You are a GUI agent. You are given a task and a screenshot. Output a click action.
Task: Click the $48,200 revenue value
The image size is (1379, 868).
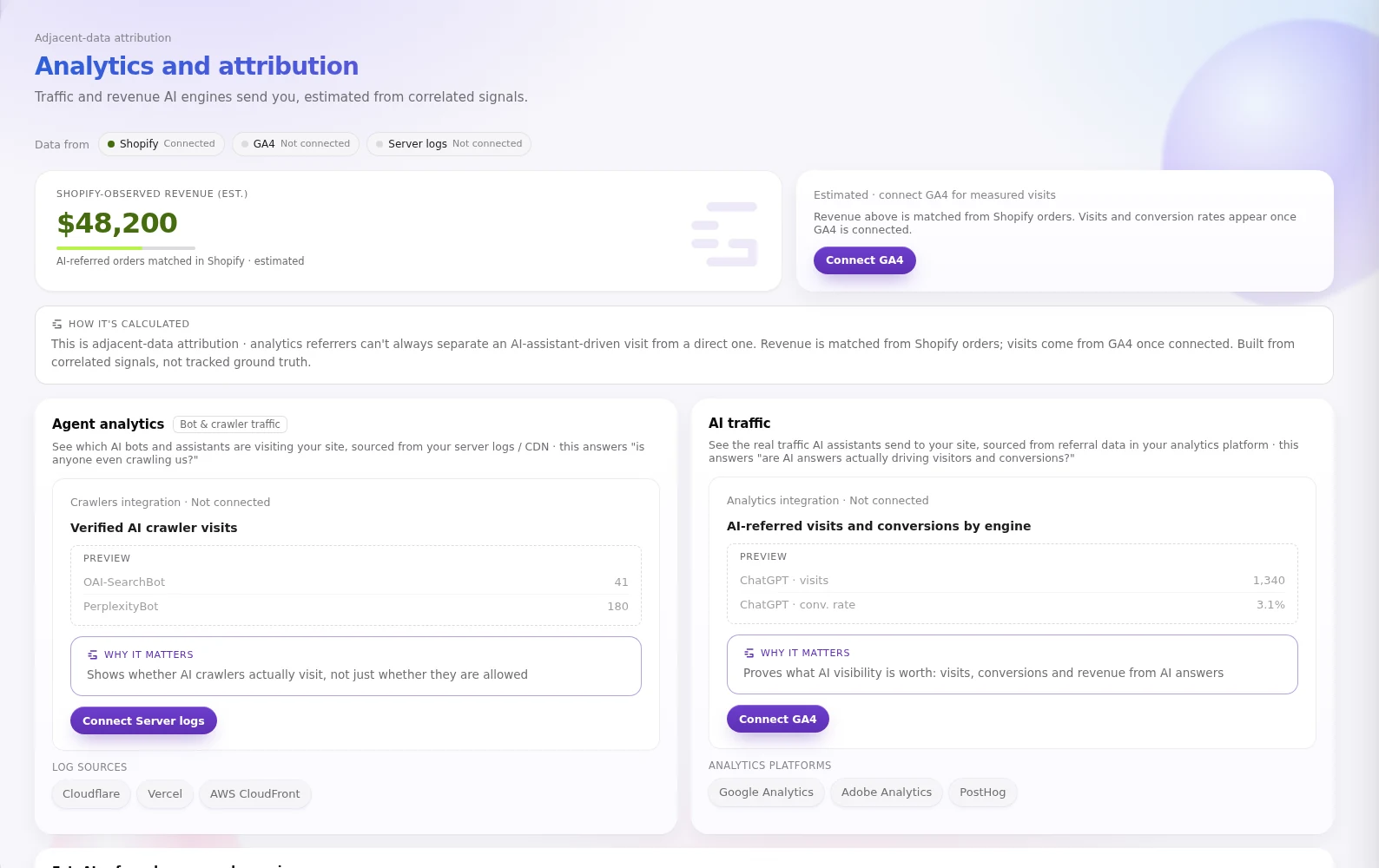[x=117, y=223]
